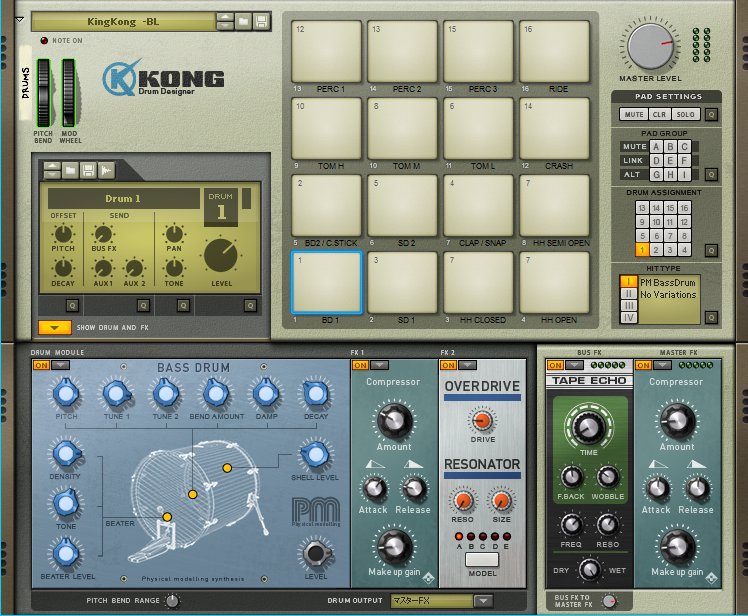The image size is (748, 616).
Task: Mute the selected pad with MUTE button
Action: (x=634, y=115)
